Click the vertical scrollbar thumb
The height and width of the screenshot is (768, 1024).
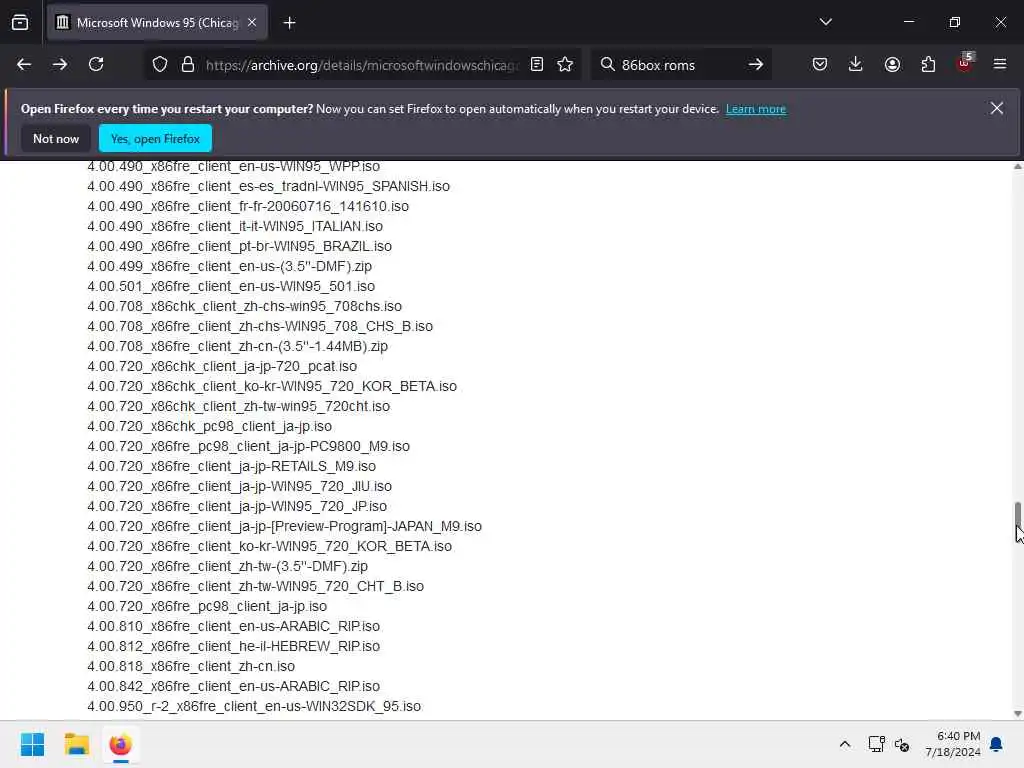pos(1017,515)
